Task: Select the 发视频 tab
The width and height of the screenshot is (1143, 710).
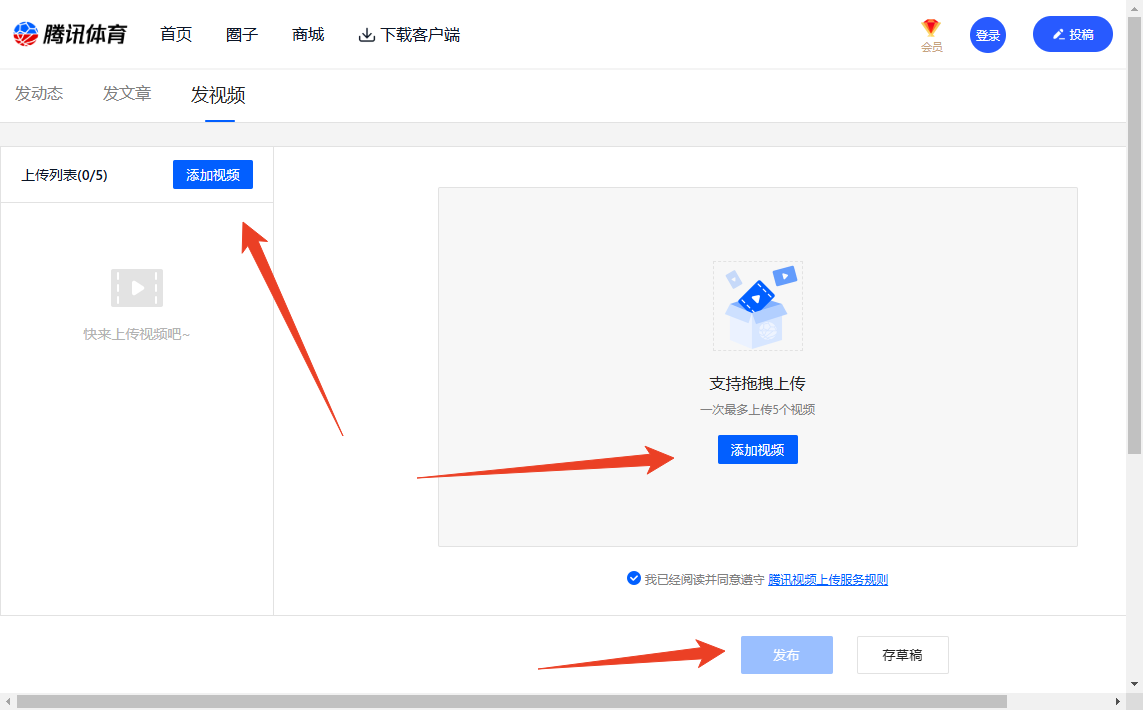Action: coord(218,95)
